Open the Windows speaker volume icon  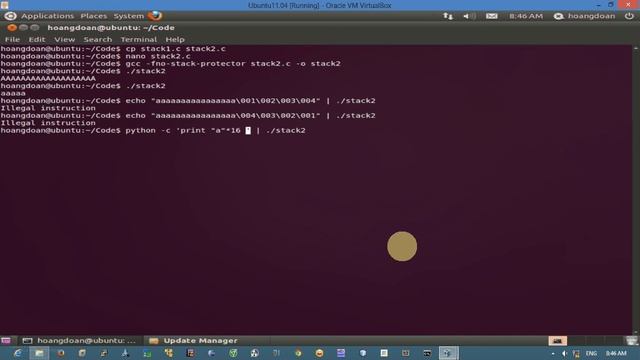[564, 353]
